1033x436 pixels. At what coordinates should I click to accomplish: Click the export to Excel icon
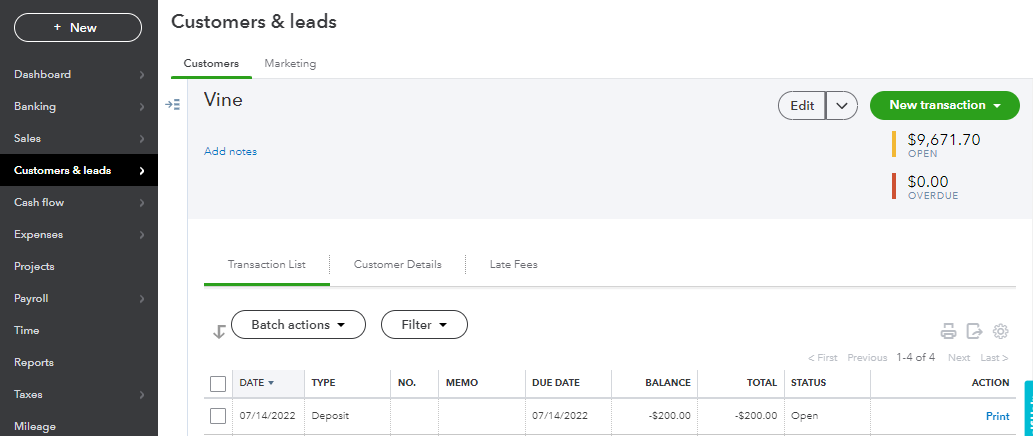974,331
